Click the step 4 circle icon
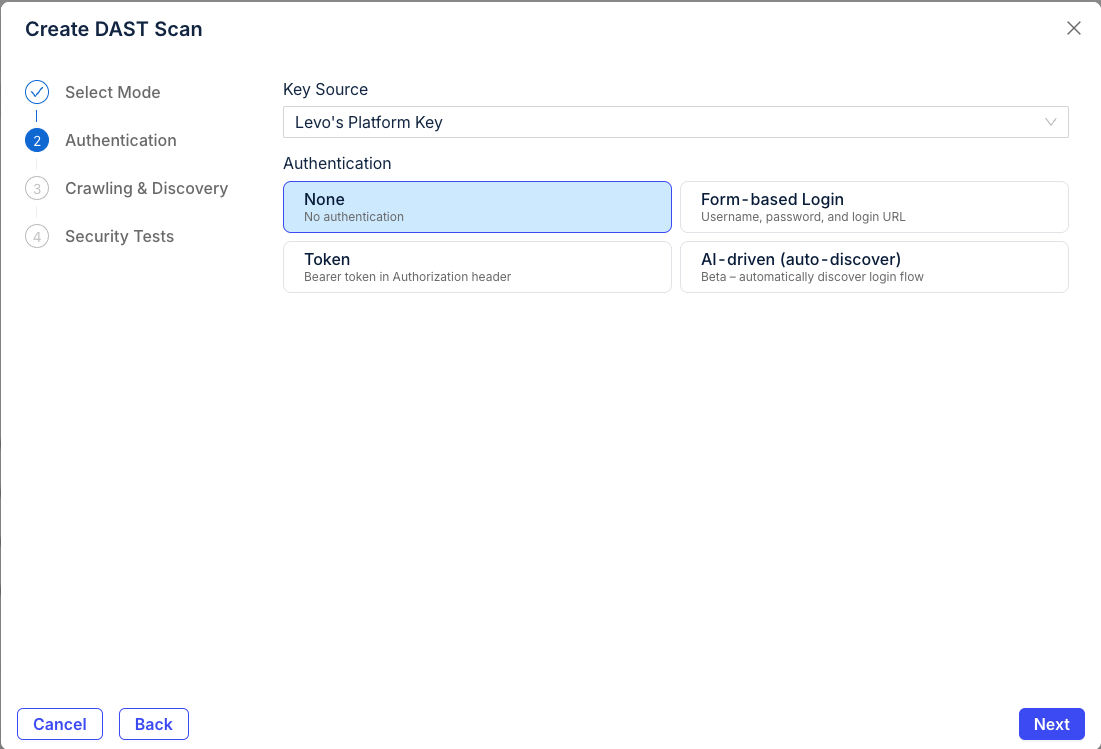1101x749 pixels. click(37, 237)
